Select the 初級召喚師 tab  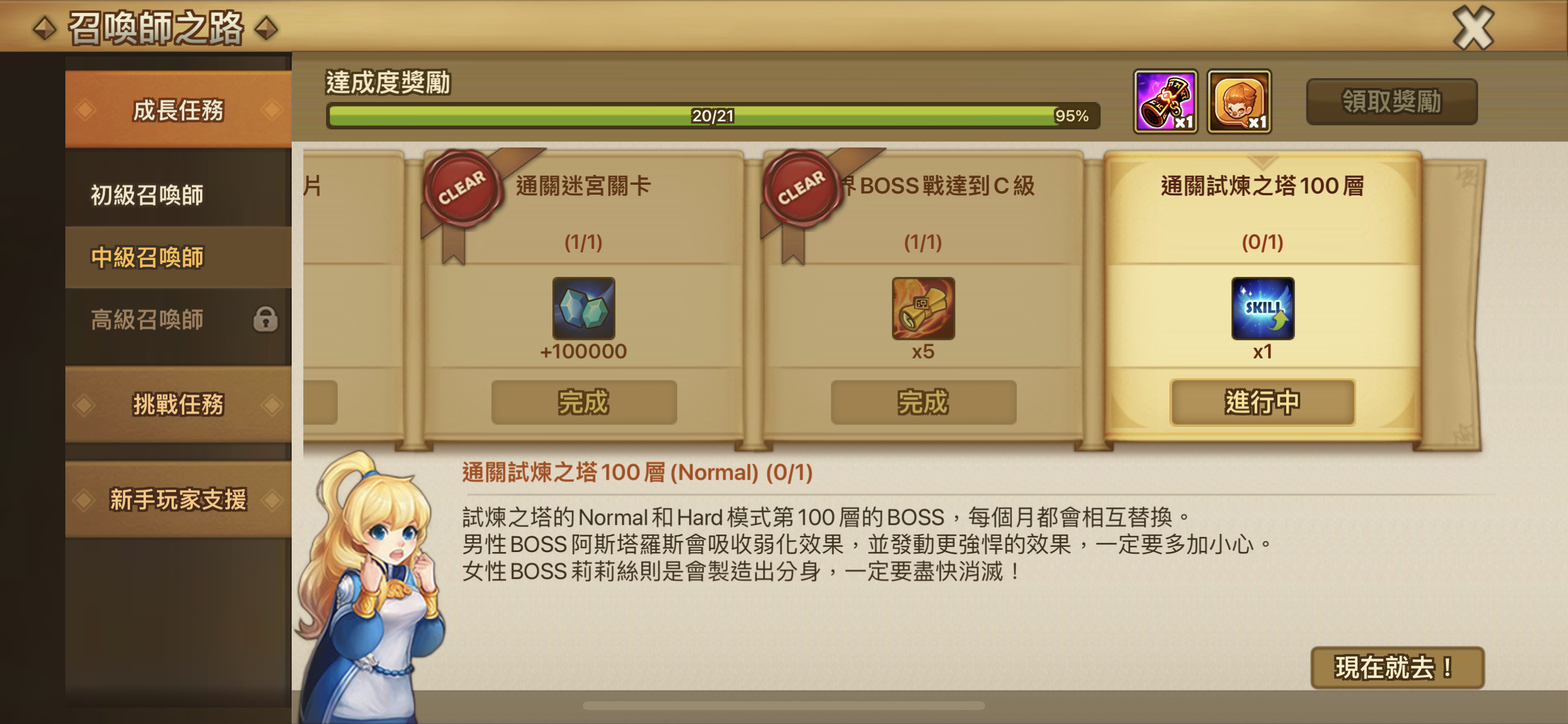click(178, 195)
